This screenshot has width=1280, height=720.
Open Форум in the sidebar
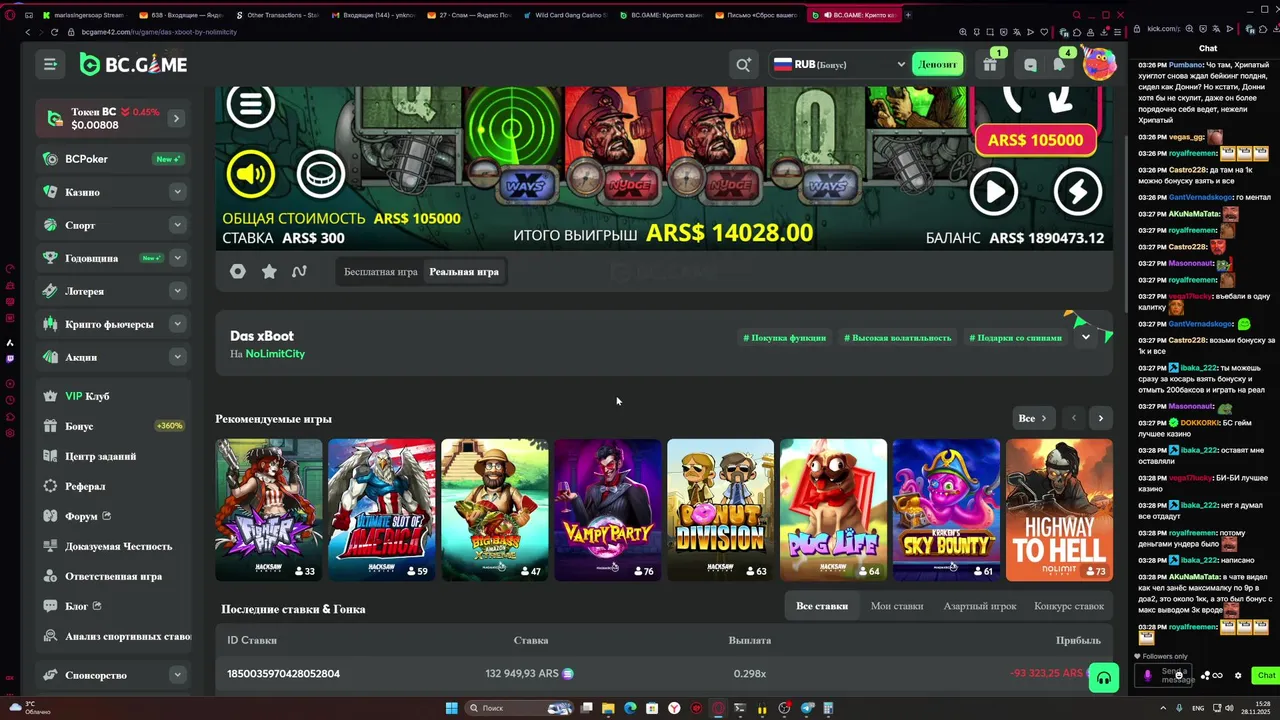tap(112, 516)
